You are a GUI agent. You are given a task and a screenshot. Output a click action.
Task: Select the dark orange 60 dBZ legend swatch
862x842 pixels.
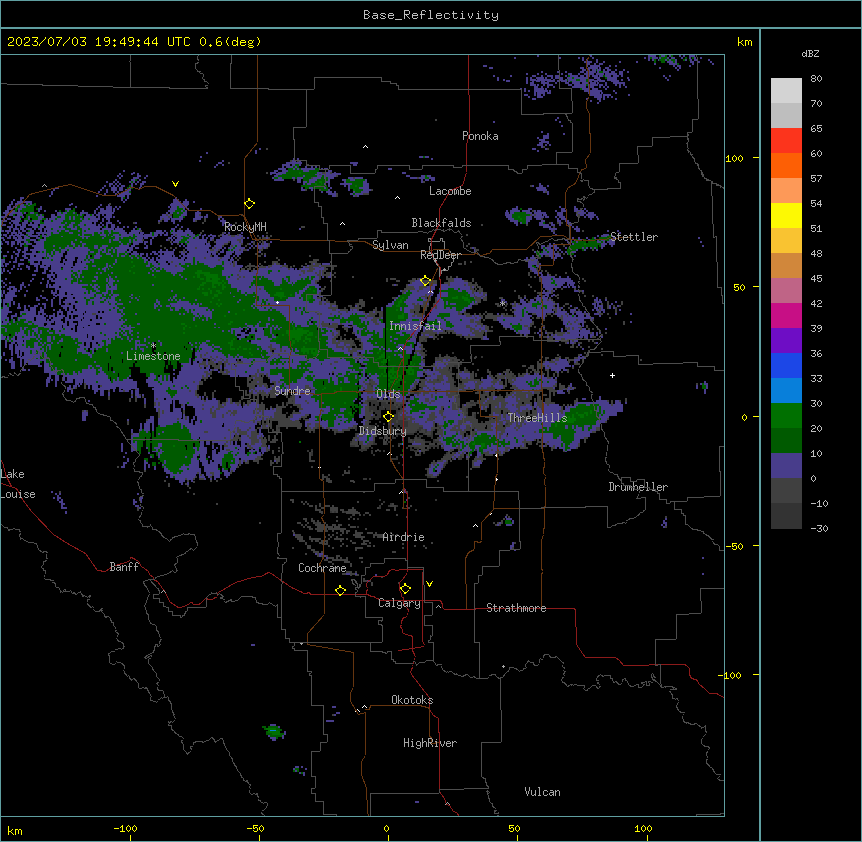(786, 165)
